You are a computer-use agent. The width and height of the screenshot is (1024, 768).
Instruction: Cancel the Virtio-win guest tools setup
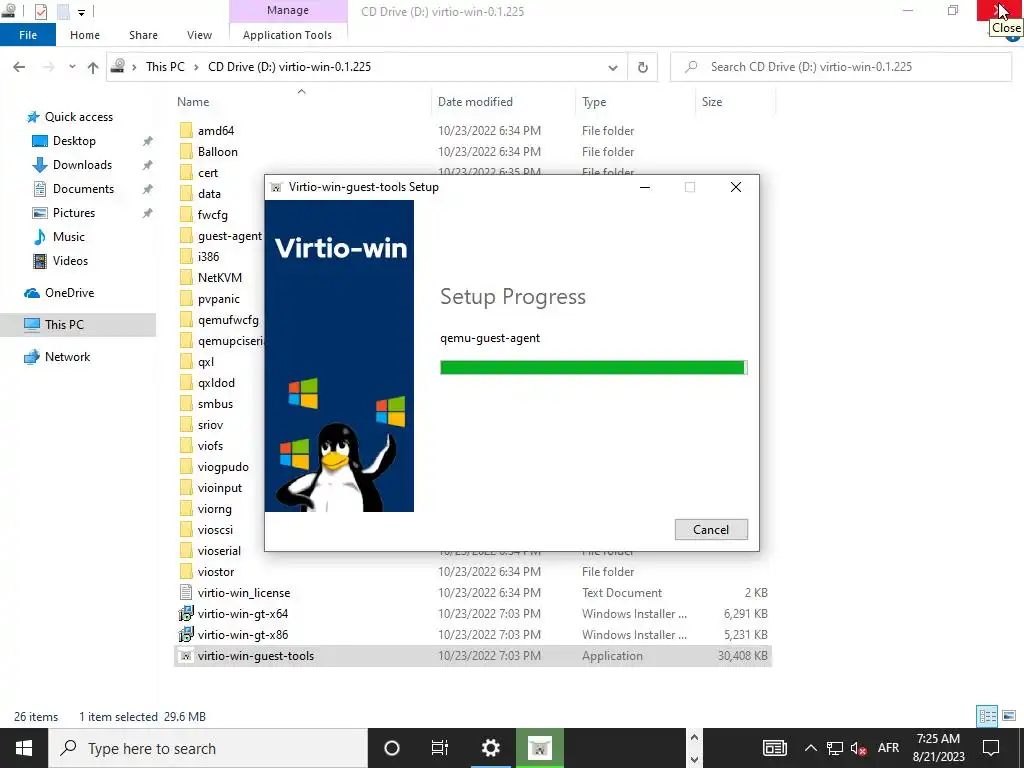[x=711, y=530]
